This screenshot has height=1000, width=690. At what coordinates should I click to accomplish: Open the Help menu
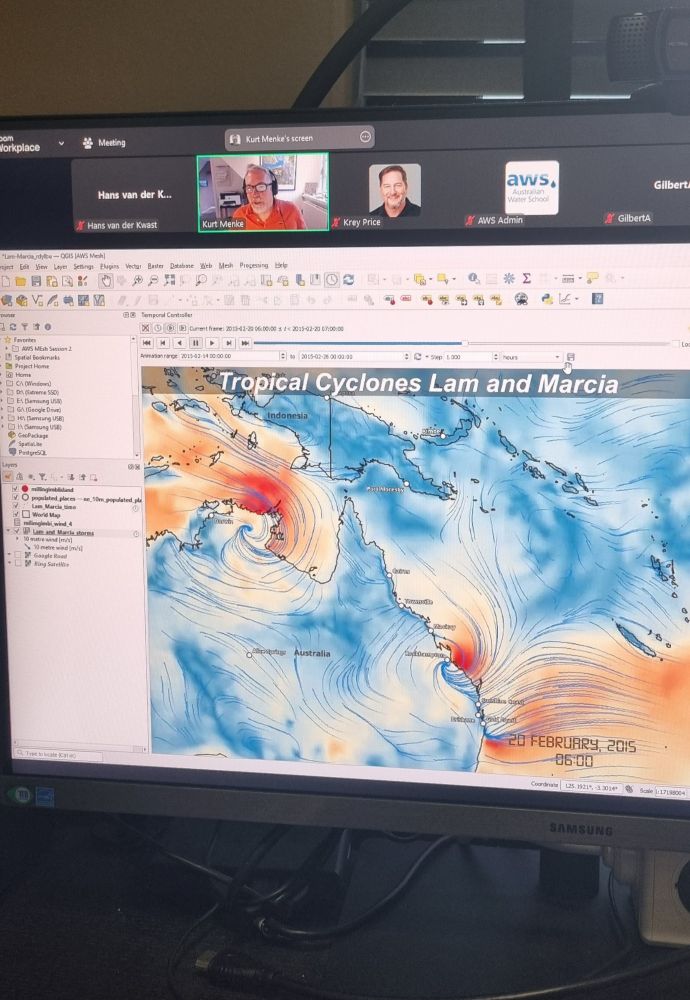281,265
